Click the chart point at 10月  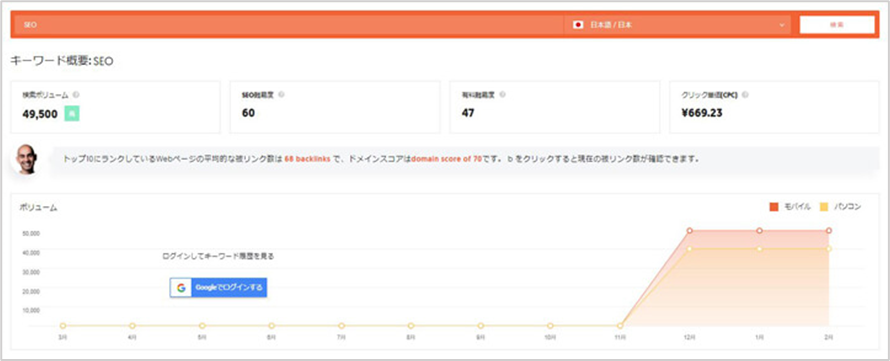pyautogui.click(x=550, y=326)
